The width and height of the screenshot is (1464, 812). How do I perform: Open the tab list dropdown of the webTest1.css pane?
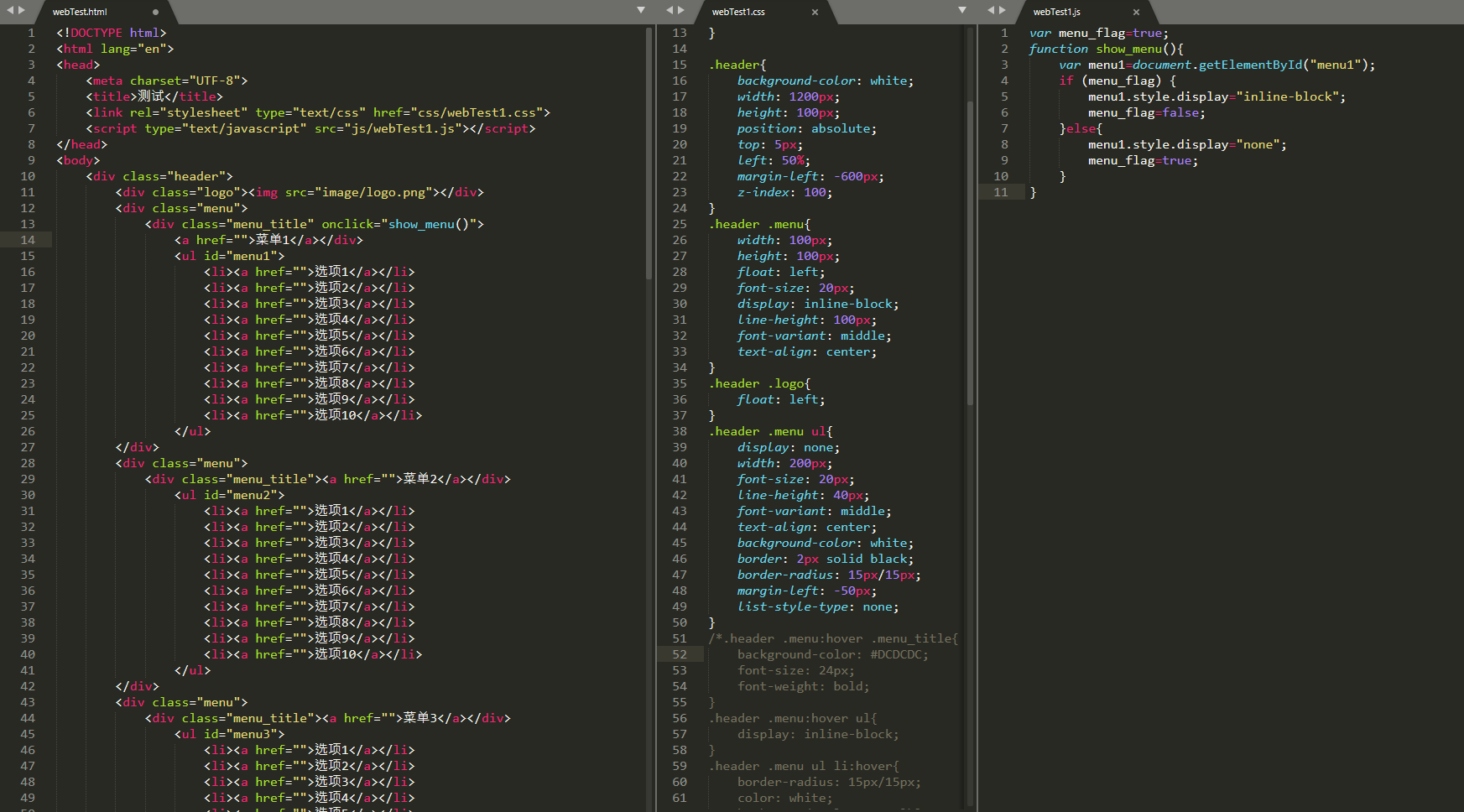click(962, 10)
